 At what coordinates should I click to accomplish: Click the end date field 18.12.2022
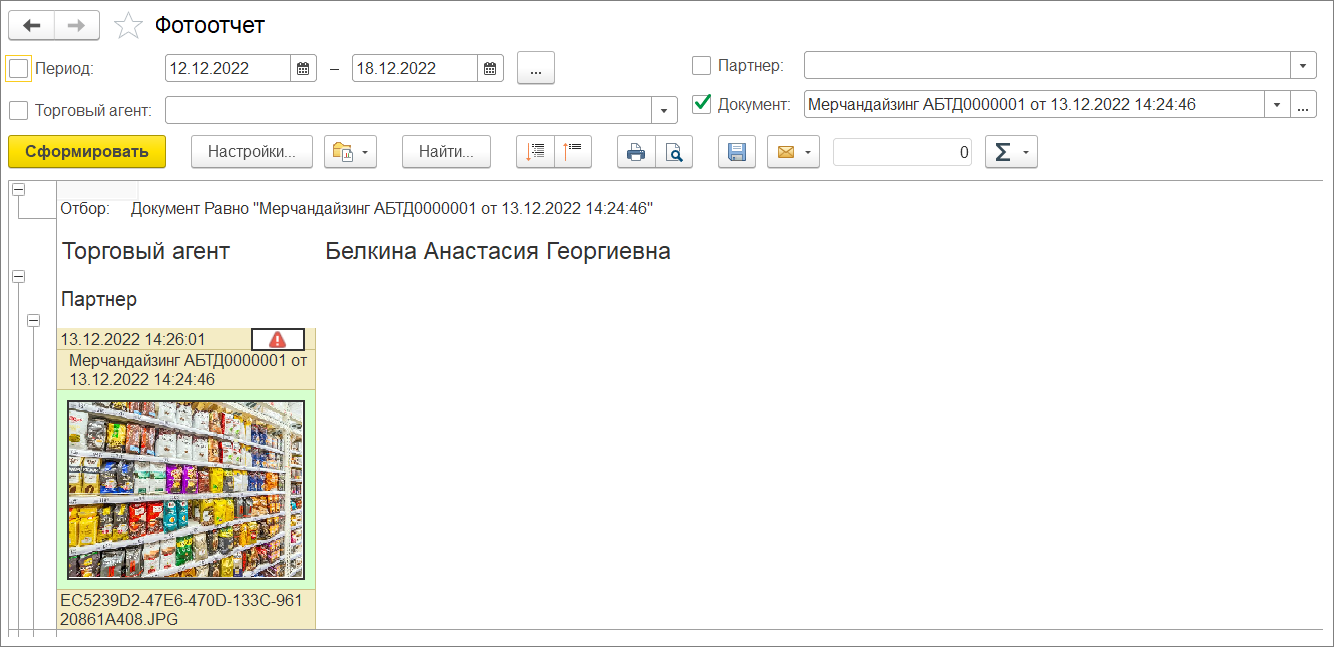(415, 69)
